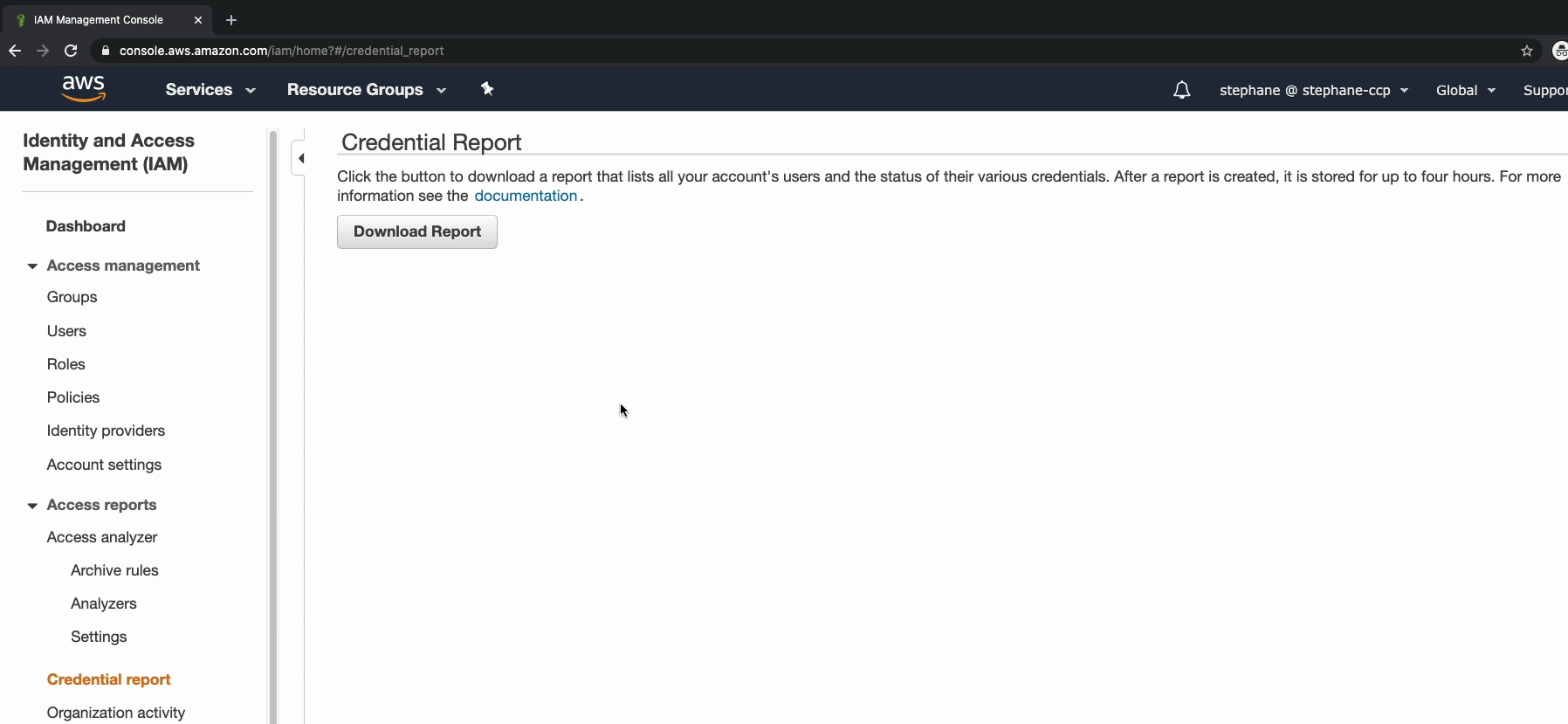Open the Global region dropdown

click(1466, 90)
